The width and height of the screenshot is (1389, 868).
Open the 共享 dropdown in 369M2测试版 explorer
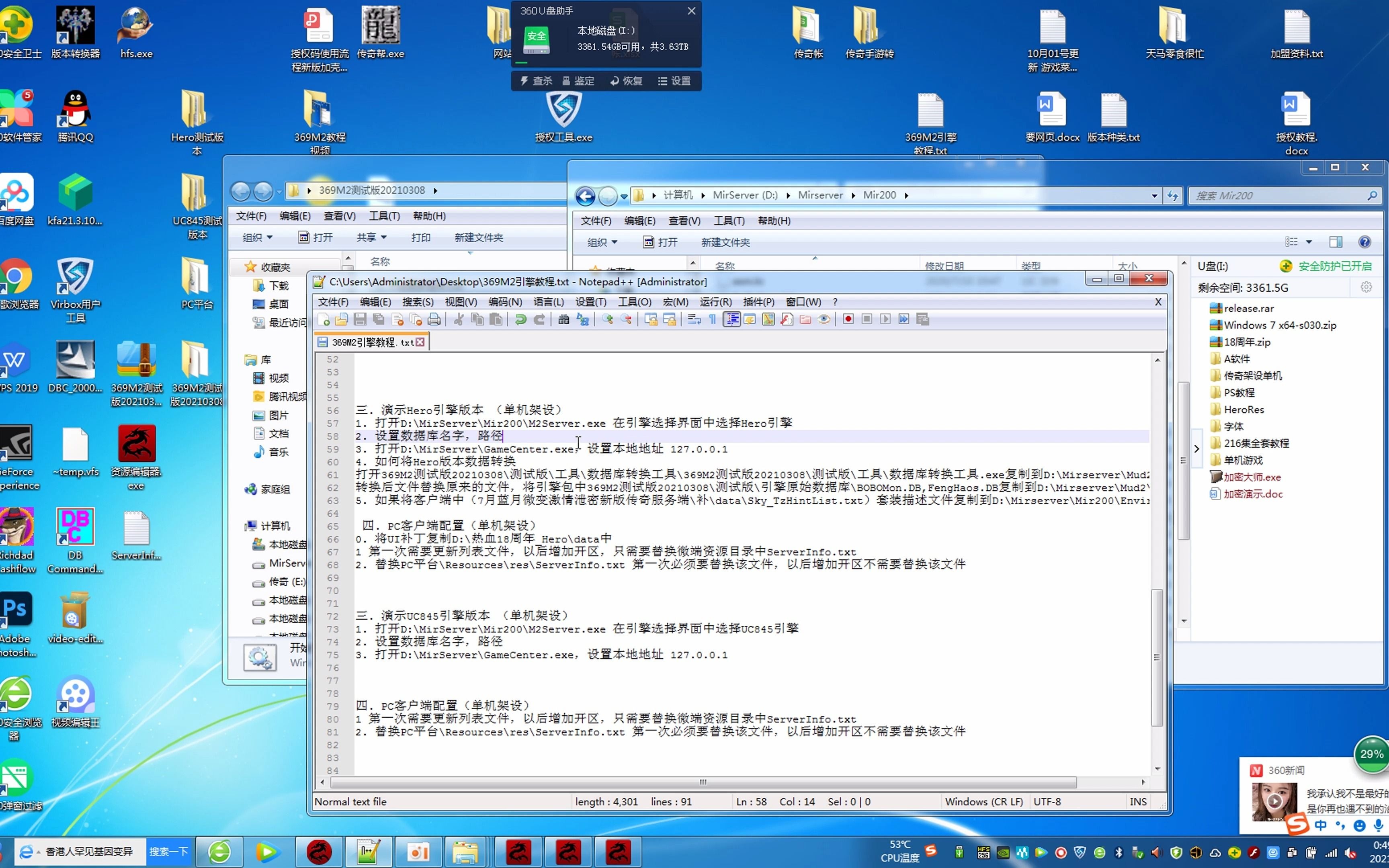[371, 237]
